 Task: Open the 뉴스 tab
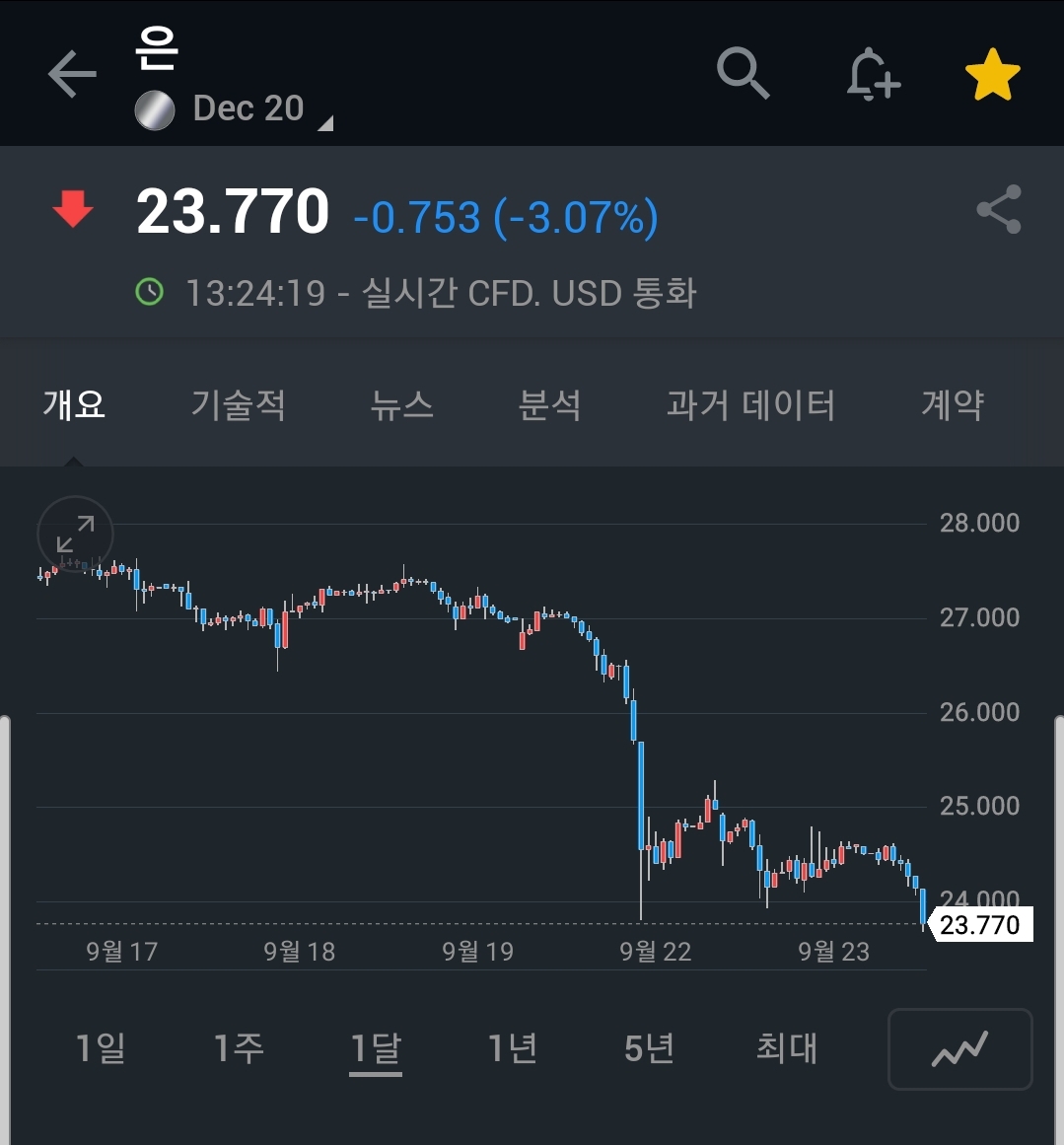tap(401, 404)
